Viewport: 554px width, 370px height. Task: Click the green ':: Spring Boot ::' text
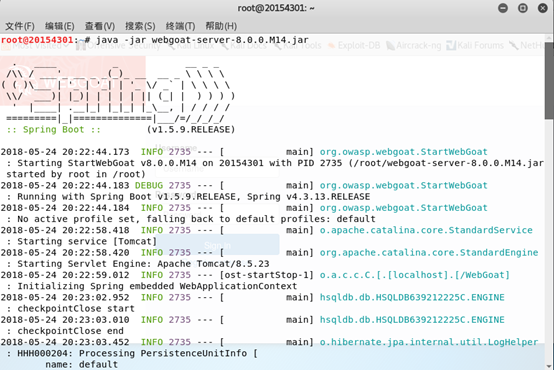(53, 129)
